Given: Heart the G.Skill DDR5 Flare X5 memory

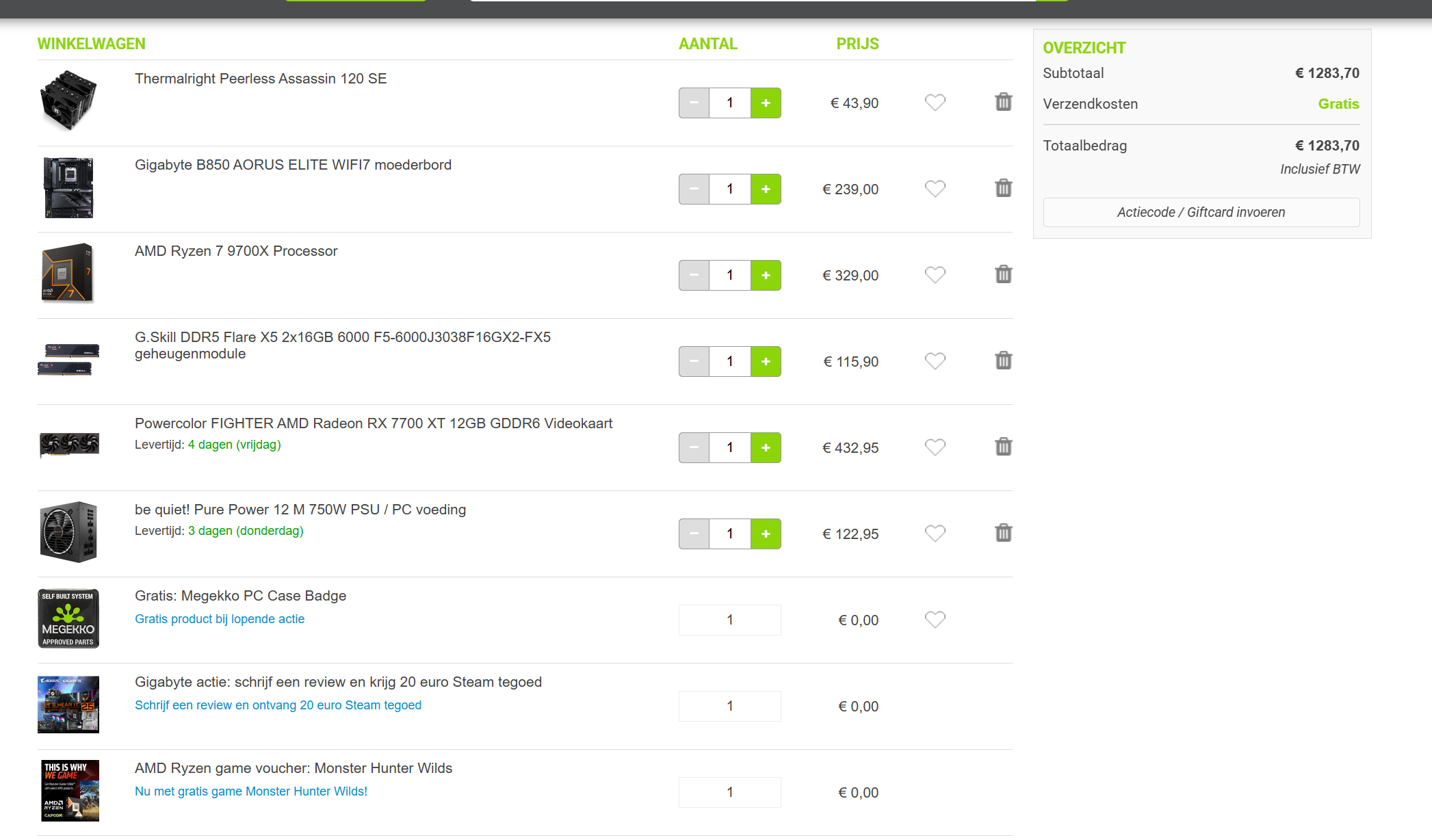Looking at the screenshot, I should pyautogui.click(x=935, y=361).
